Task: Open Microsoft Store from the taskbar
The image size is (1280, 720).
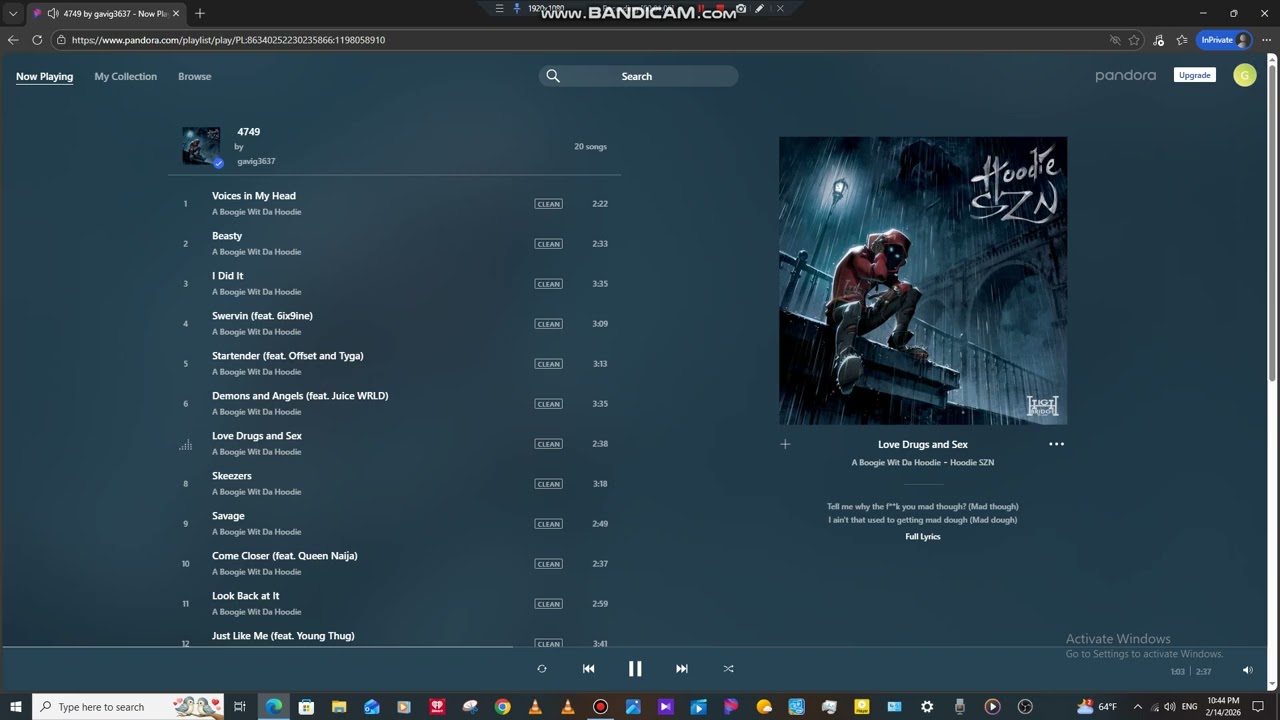Action: pyautogui.click(x=306, y=707)
